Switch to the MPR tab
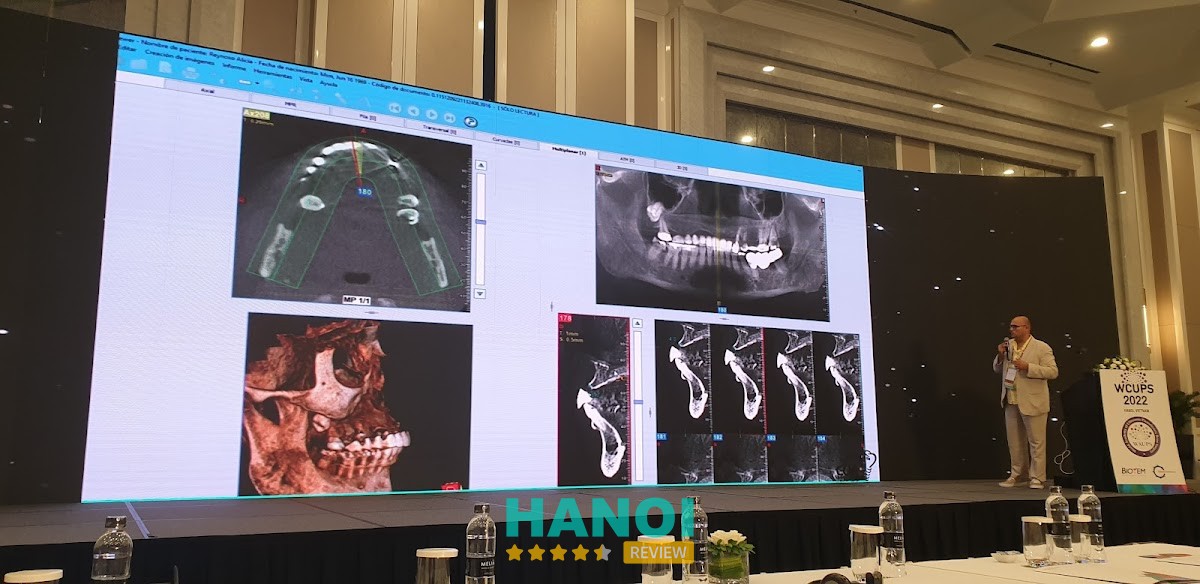1200x584 pixels. 290,104
